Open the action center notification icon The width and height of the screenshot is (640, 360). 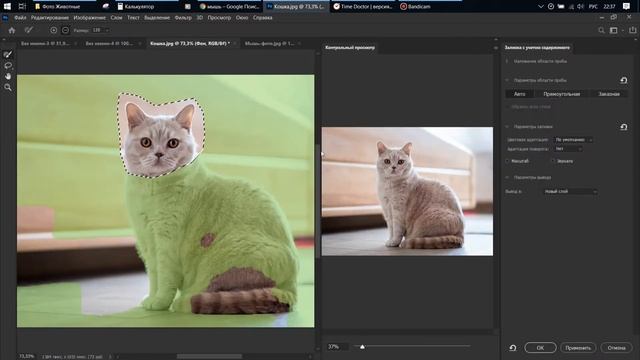627,7
